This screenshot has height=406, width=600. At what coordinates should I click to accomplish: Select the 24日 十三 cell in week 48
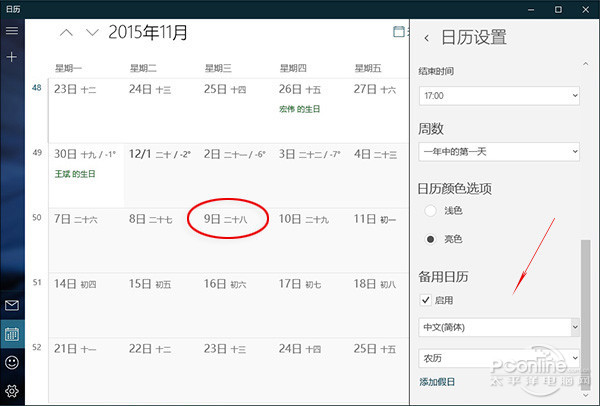click(x=161, y=111)
